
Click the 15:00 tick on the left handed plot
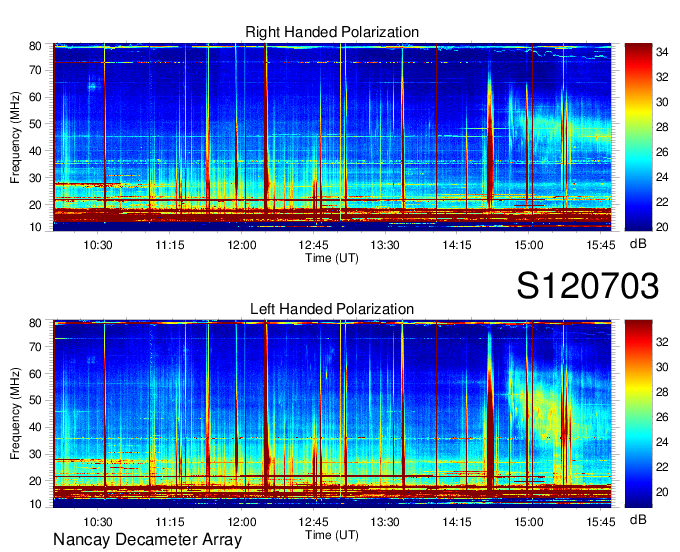[x=529, y=522]
